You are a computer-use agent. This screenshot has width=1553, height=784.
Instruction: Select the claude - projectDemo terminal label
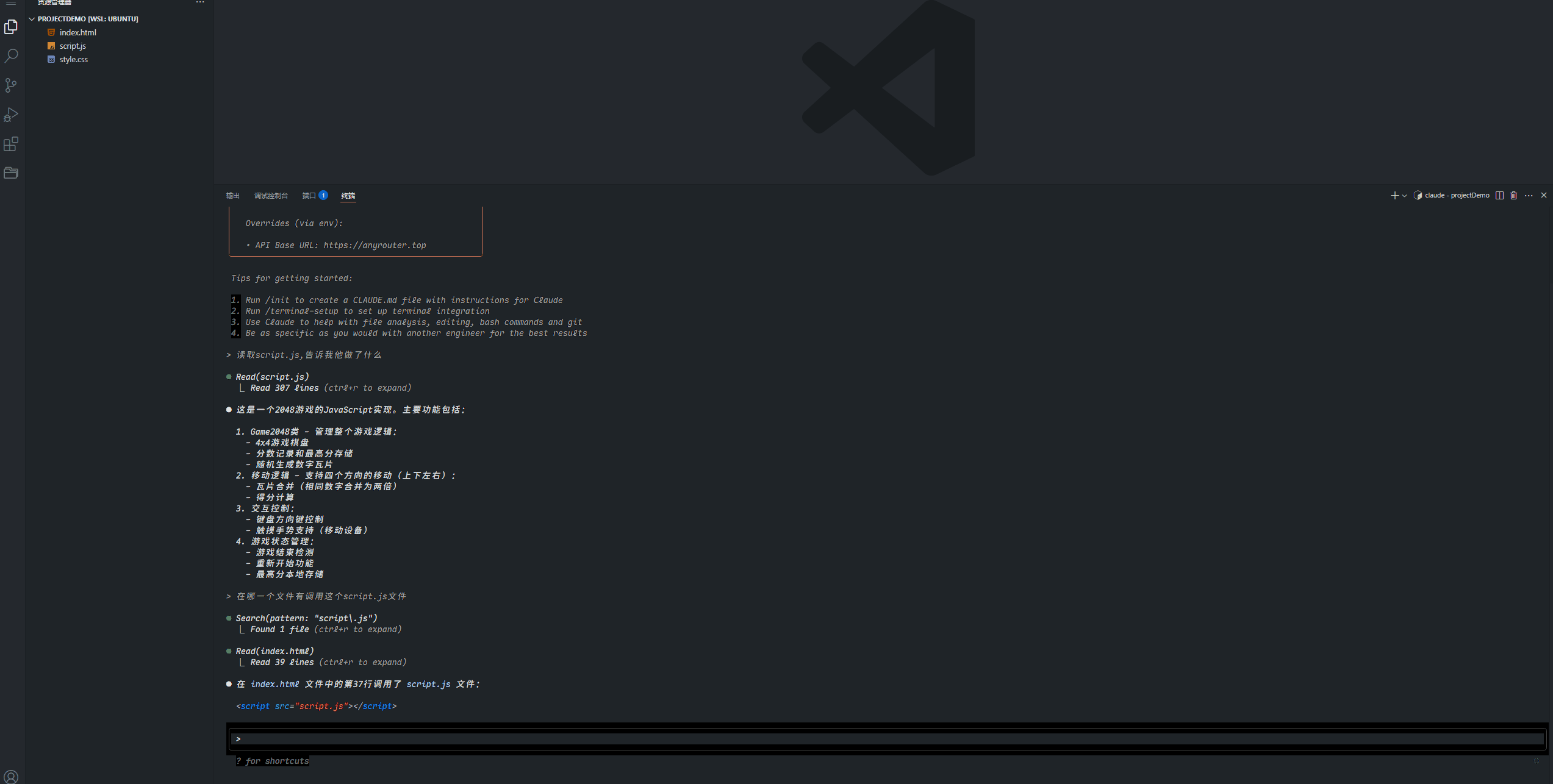1452,195
